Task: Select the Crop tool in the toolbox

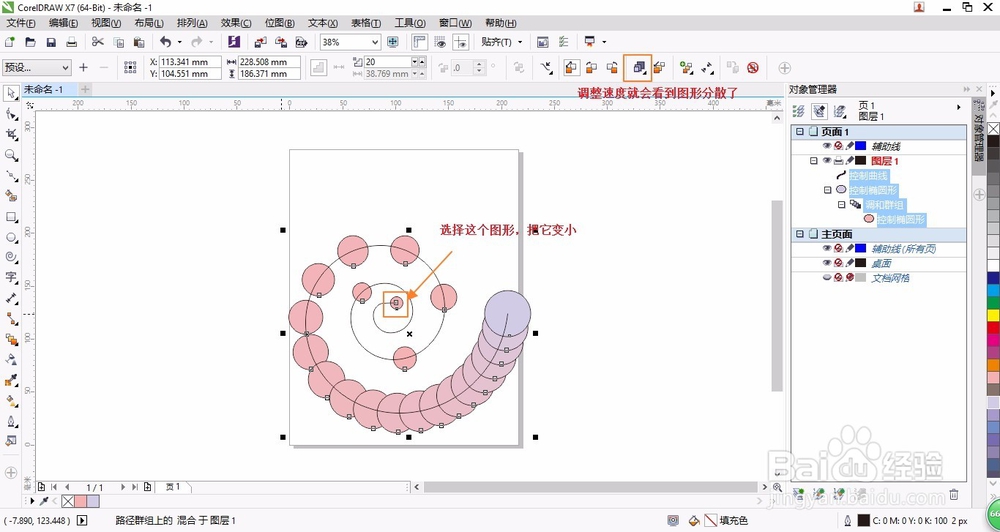Action: 11,135
